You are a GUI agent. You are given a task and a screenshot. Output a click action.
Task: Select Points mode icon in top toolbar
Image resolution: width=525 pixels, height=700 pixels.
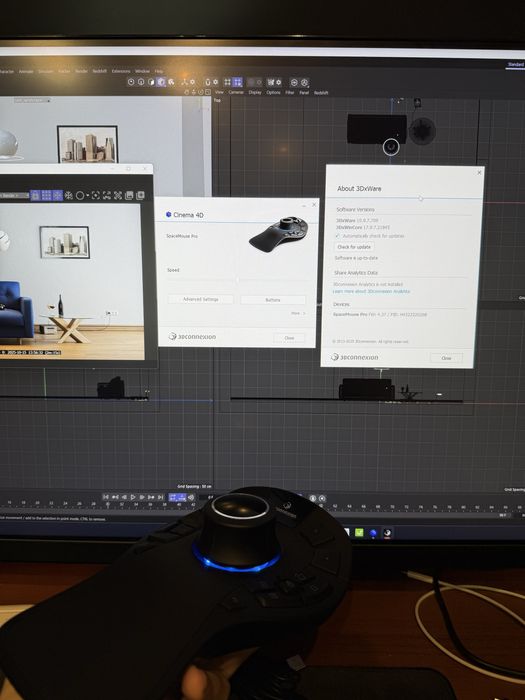[131, 82]
